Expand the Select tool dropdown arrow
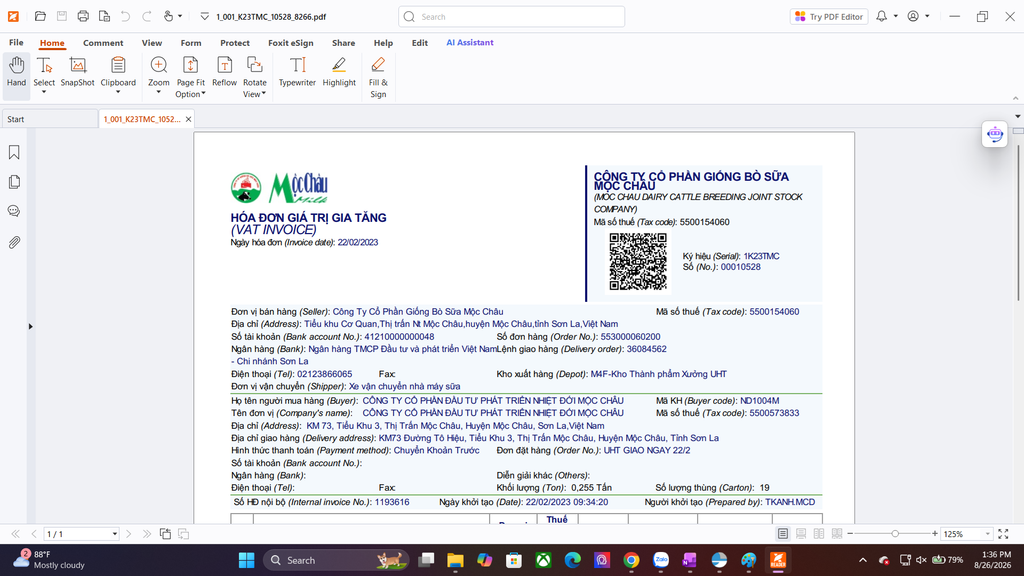 point(44,92)
